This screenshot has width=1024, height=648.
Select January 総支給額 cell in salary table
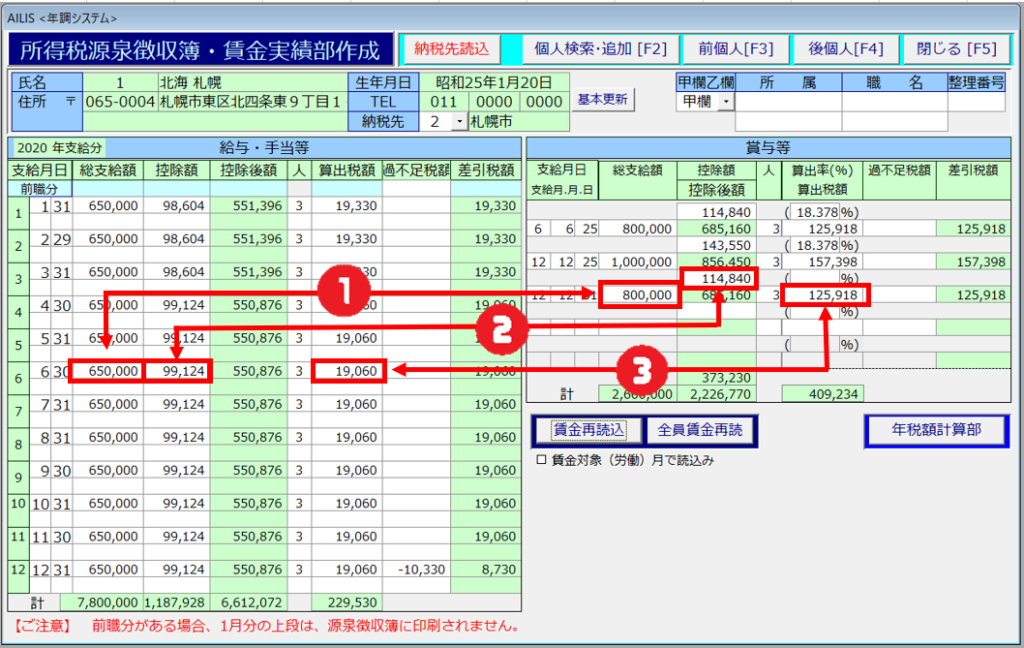coord(107,206)
